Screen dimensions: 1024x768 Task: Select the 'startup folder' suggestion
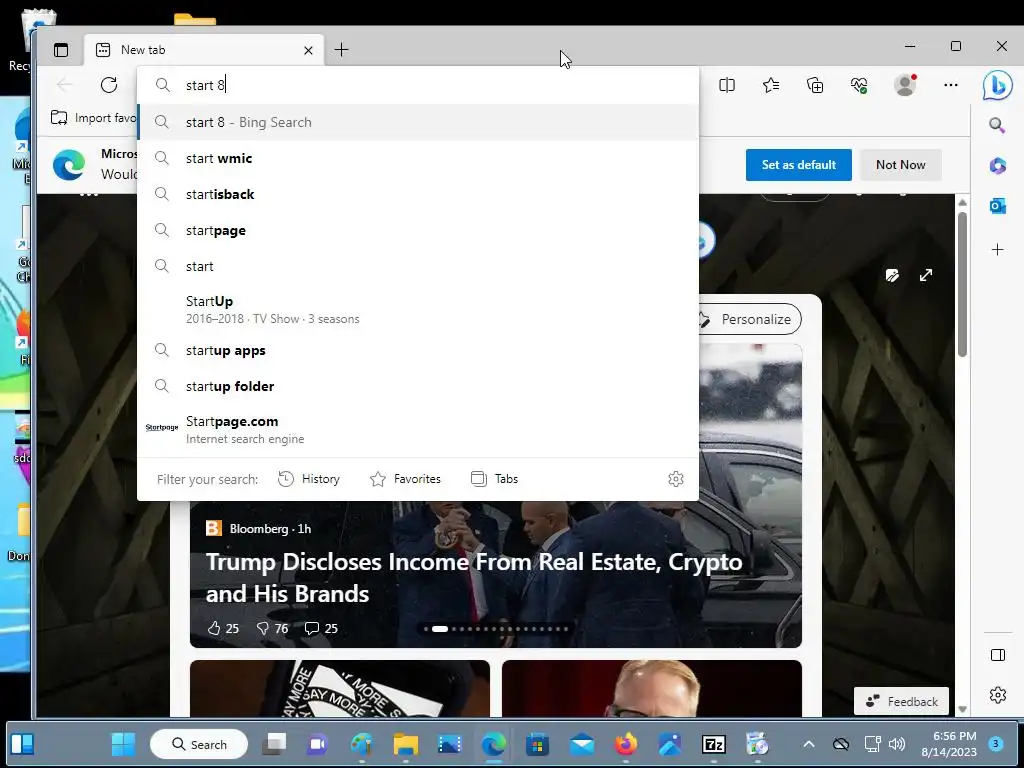pyautogui.click(x=418, y=386)
